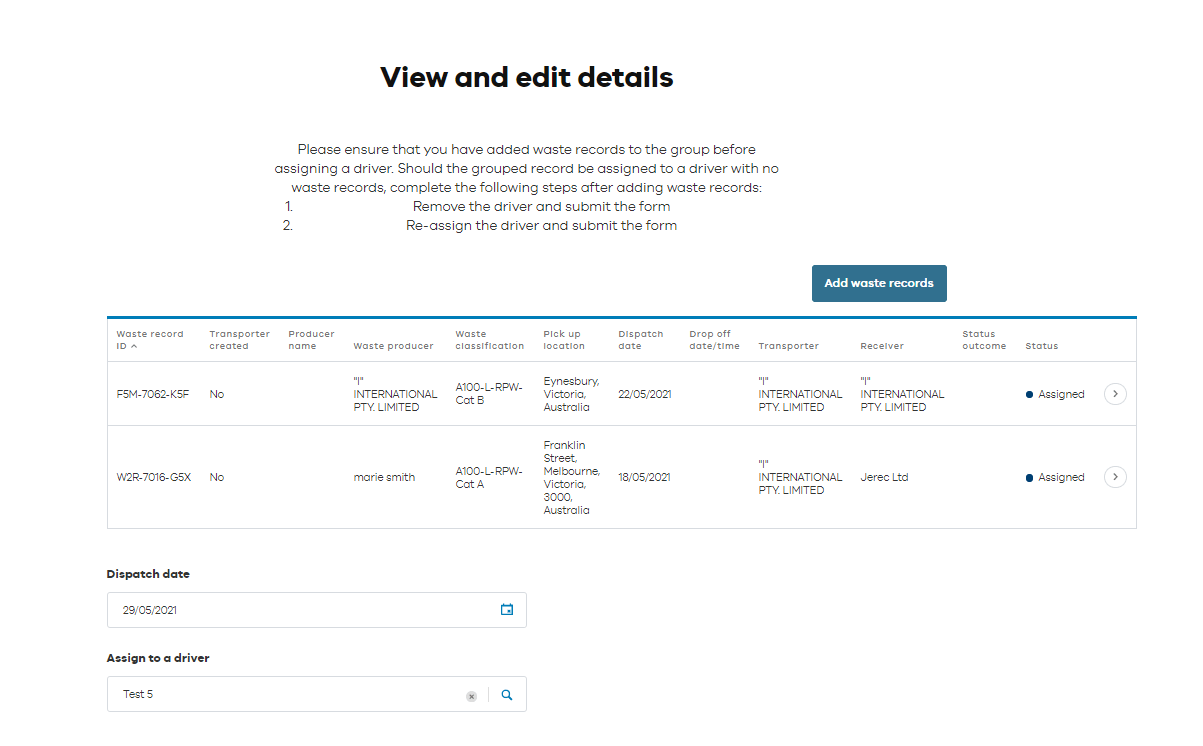Click dispatch date 22/05/2021
This screenshot has width=1203, height=746.
644,394
